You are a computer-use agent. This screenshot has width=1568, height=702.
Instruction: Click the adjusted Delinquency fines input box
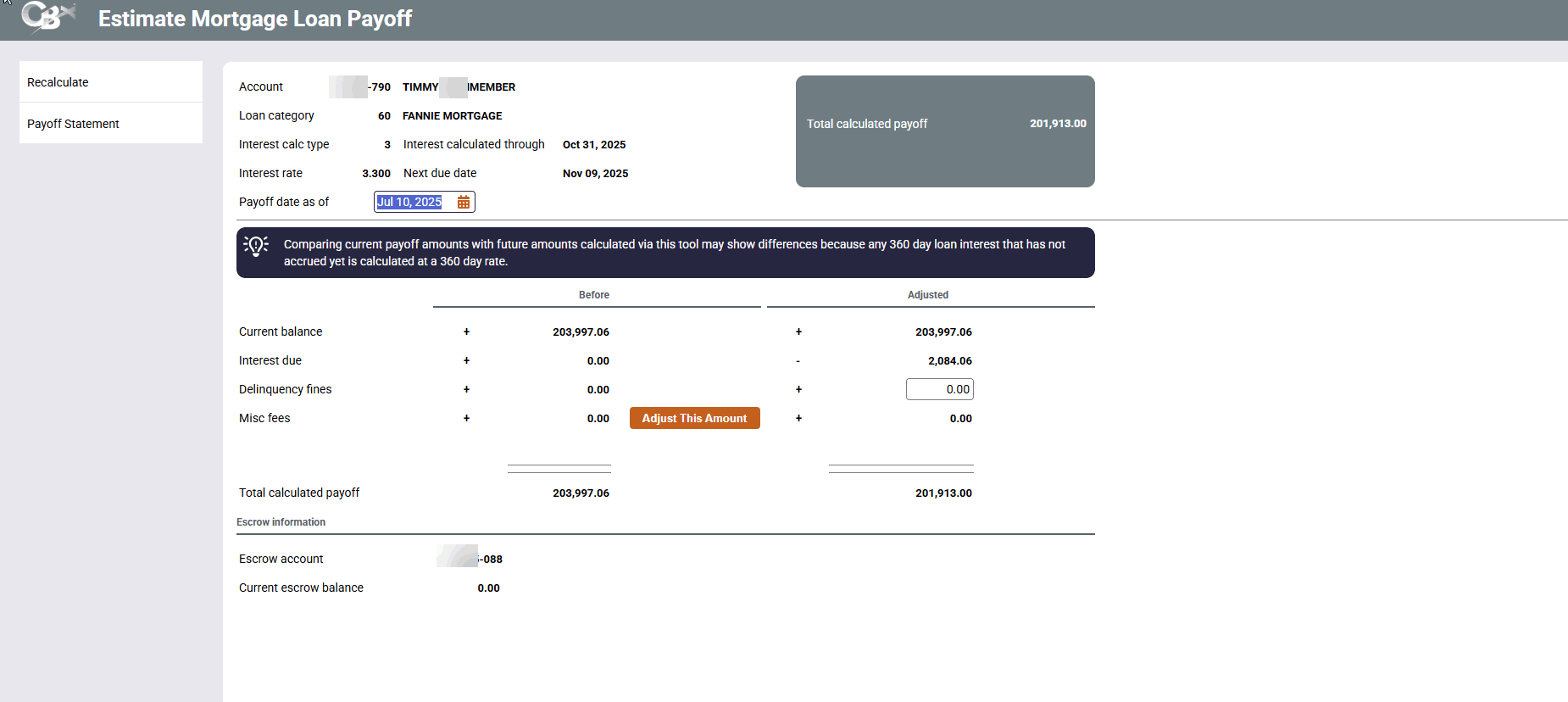tap(939, 389)
